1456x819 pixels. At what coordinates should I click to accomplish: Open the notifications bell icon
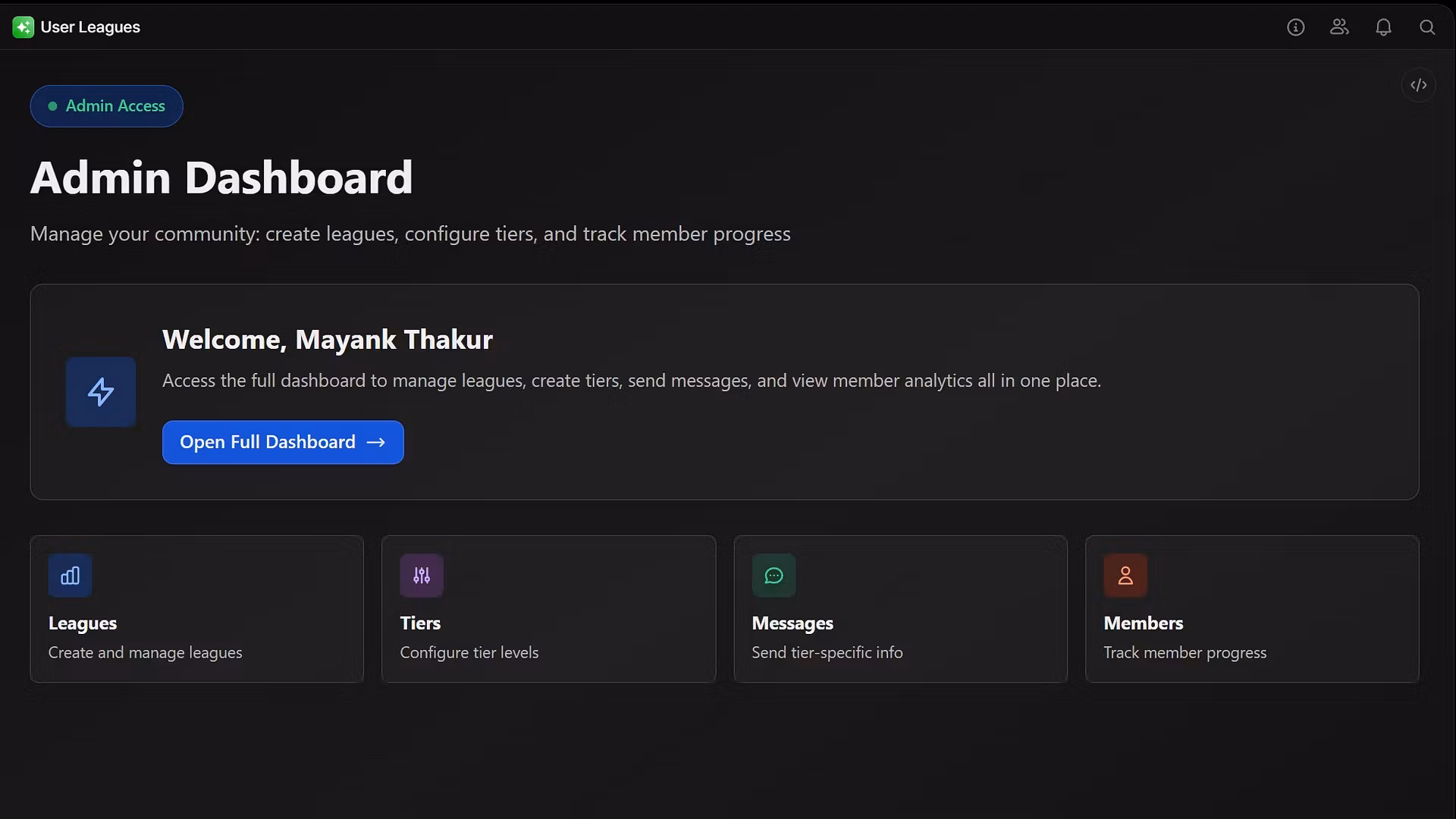[x=1383, y=27]
